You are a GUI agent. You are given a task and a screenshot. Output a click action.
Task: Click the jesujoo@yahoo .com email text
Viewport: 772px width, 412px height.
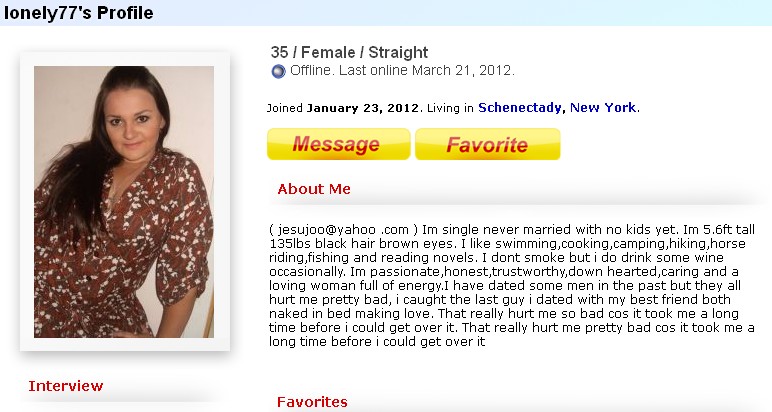(343, 230)
